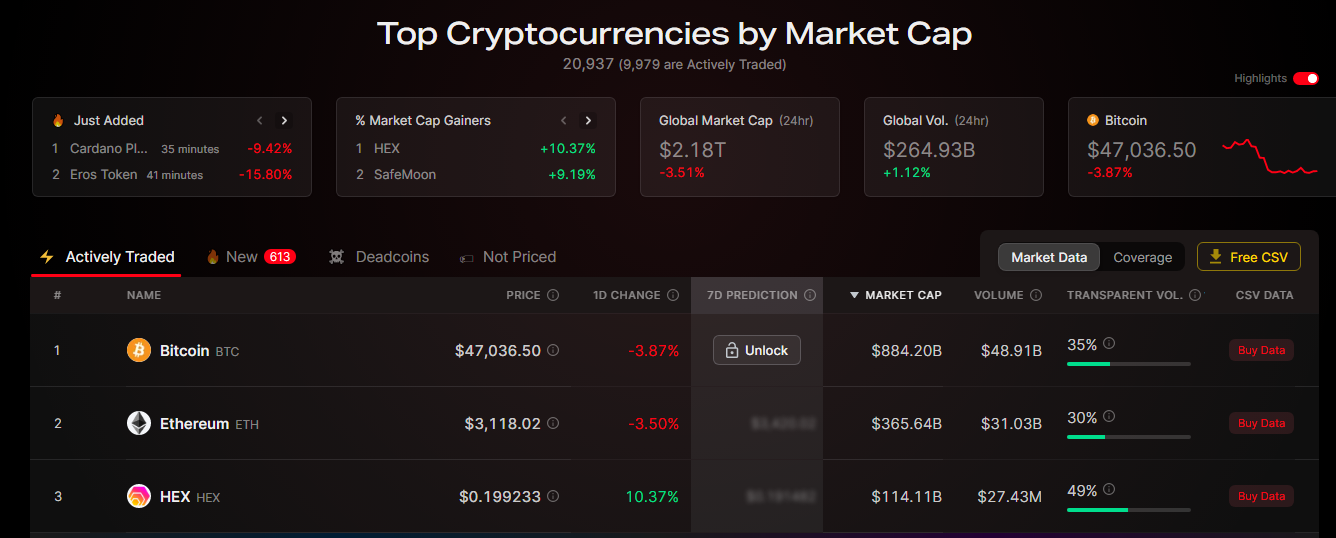Click the Bitcoin logo icon in table
1336x538 pixels.
click(x=139, y=350)
